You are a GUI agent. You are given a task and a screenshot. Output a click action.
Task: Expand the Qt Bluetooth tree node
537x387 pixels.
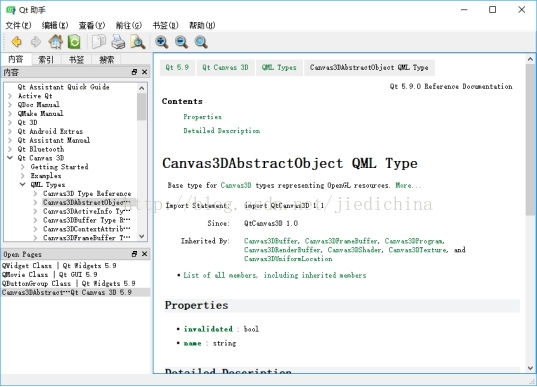[10, 149]
